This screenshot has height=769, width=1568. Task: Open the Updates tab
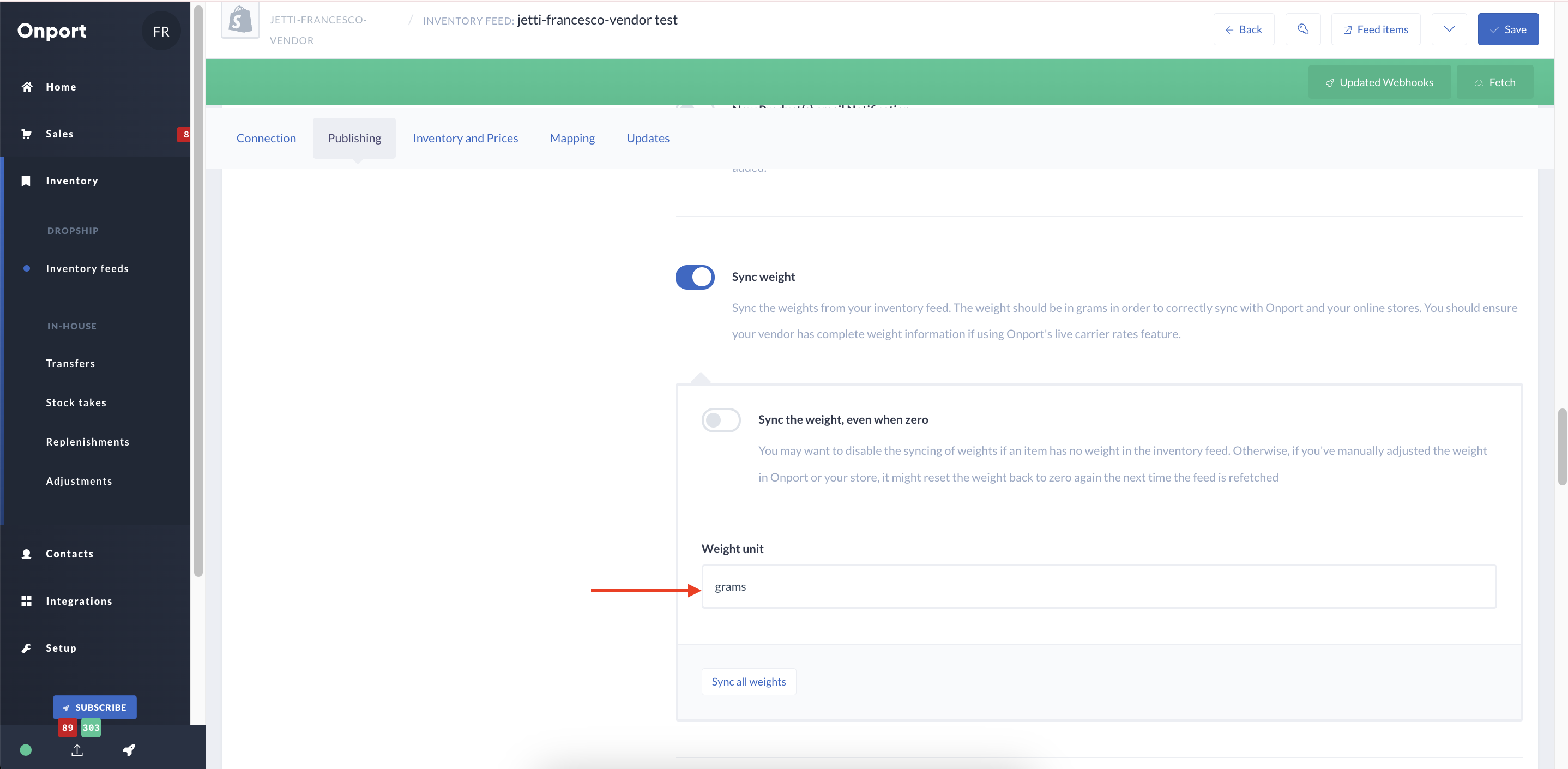[x=648, y=138]
